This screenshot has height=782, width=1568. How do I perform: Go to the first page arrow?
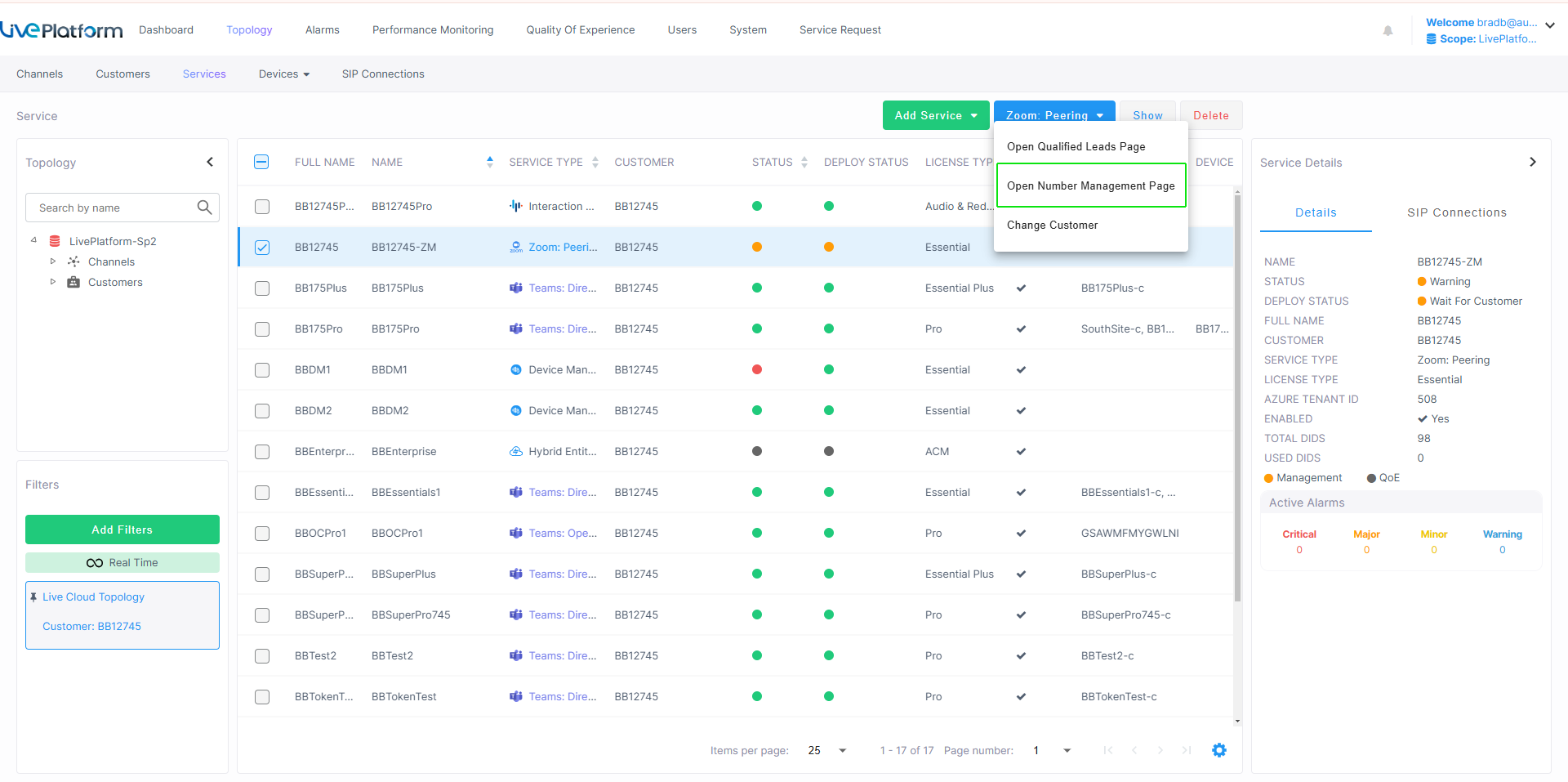1107,750
